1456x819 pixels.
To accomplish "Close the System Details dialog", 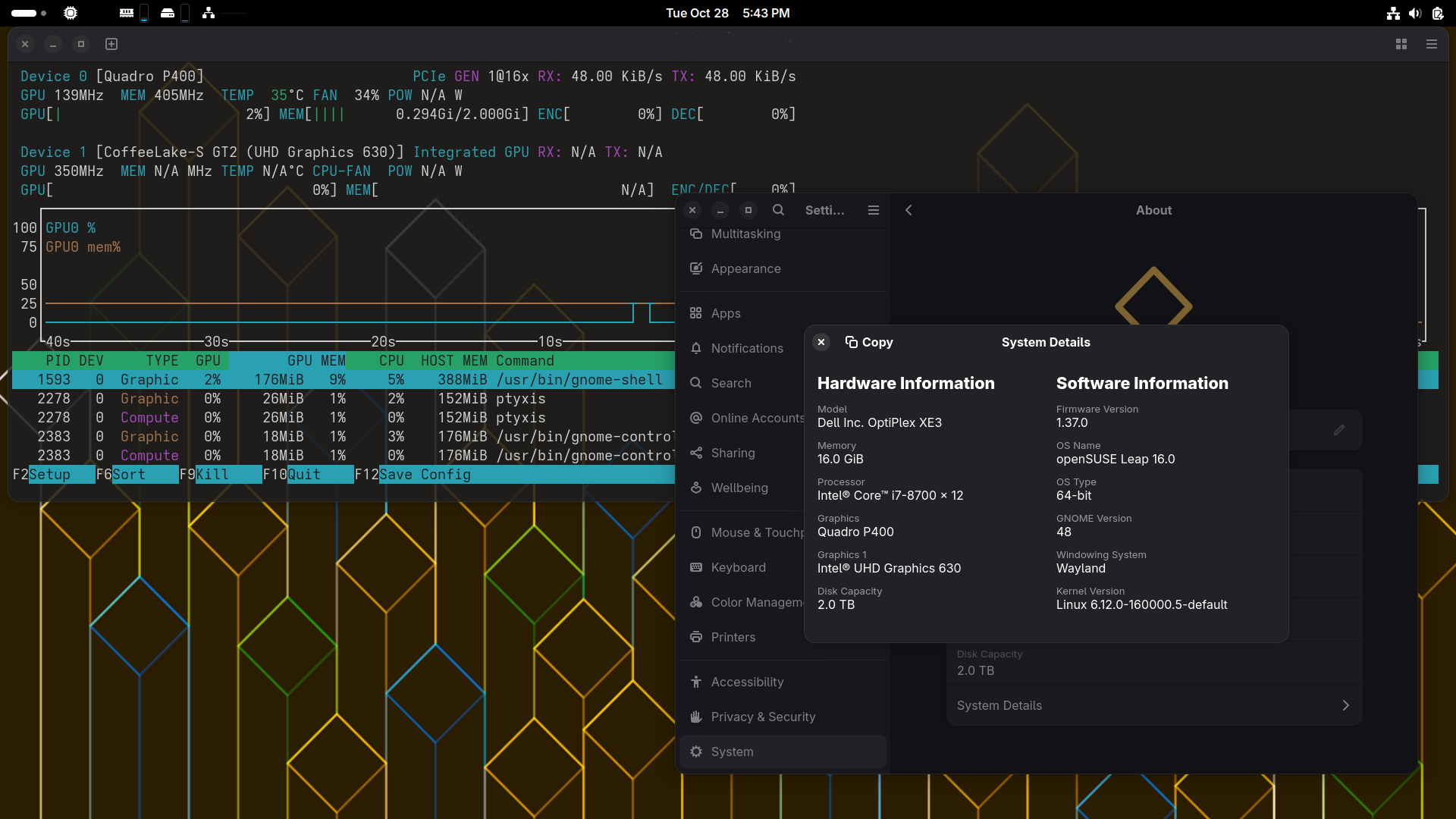I will (x=821, y=342).
